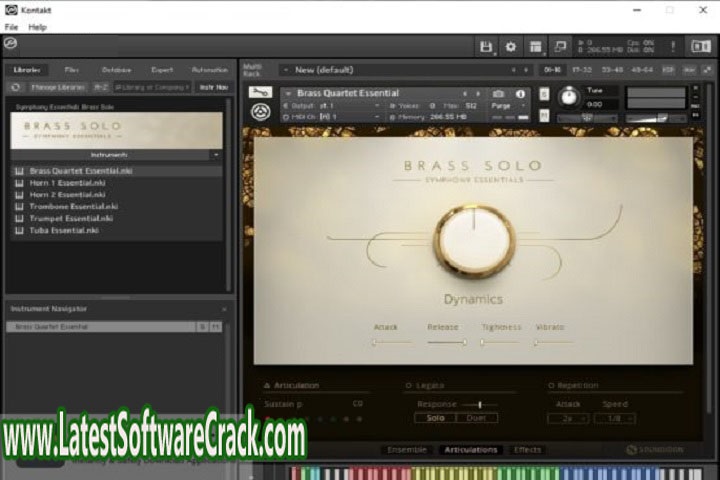Click the large Dynamics knob
Image resolution: width=720 pixels, height=480 pixels.
(473, 241)
